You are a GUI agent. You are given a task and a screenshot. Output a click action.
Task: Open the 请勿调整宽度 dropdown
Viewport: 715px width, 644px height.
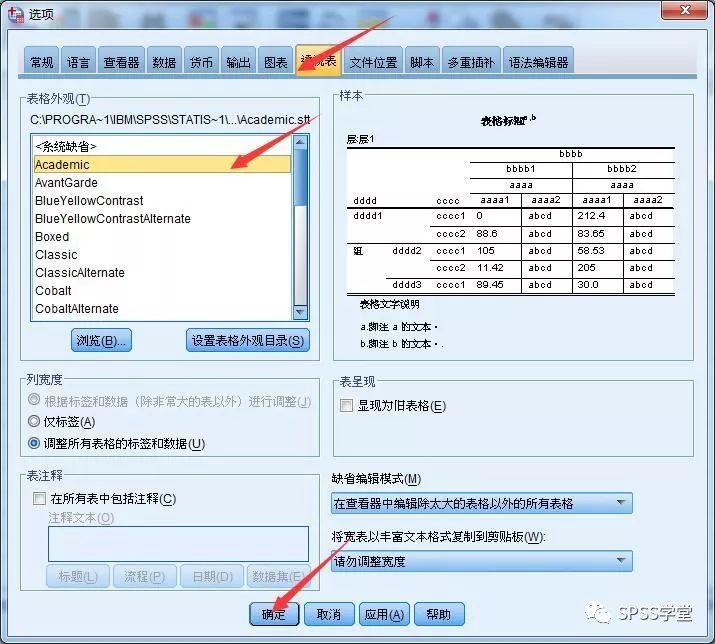pos(482,561)
